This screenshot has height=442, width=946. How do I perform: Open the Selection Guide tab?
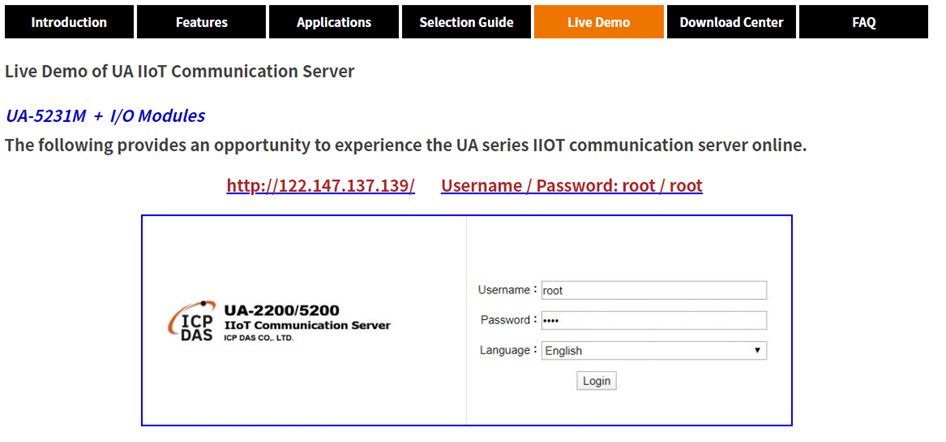click(x=466, y=22)
